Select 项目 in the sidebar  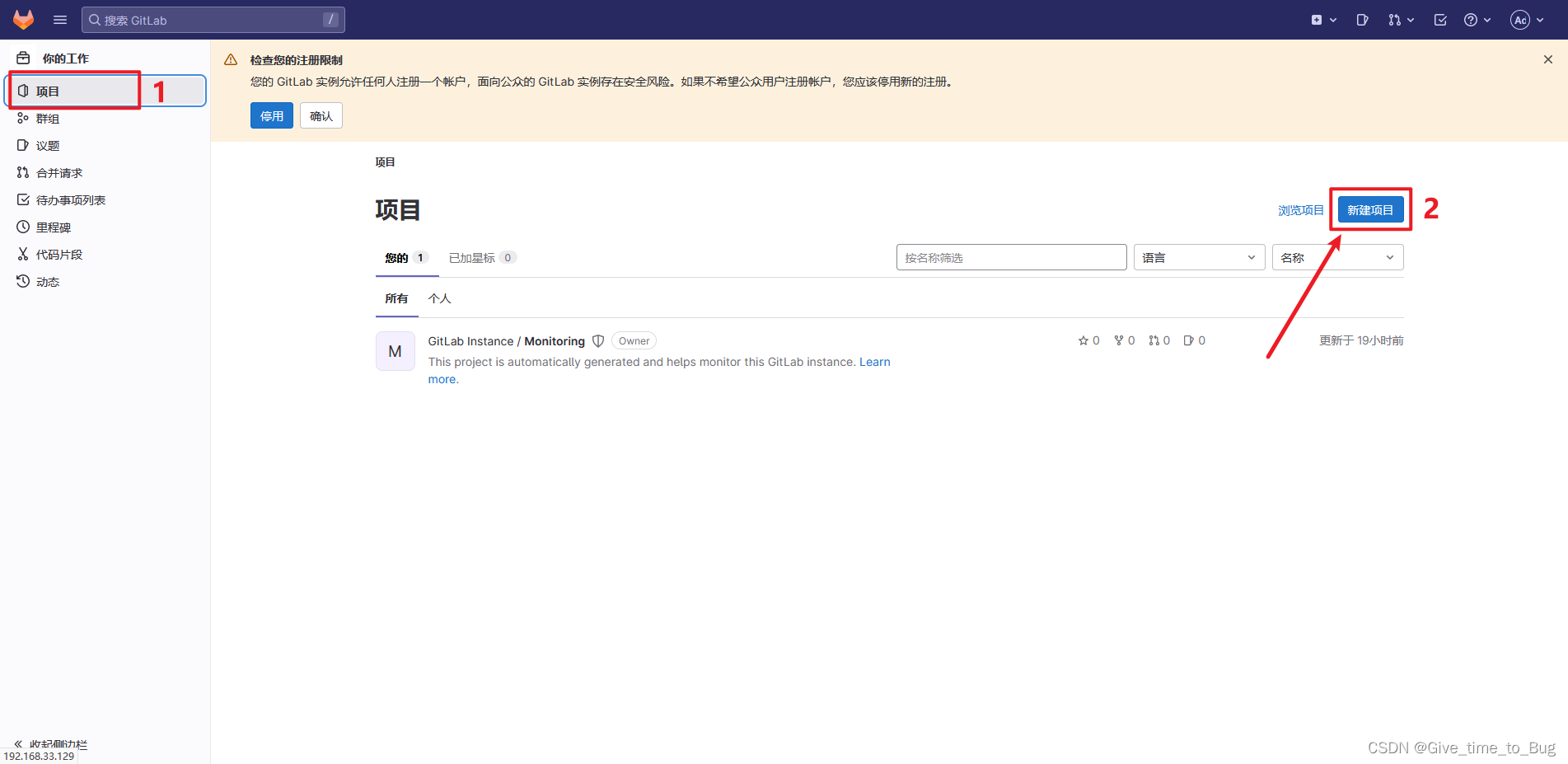(x=107, y=91)
